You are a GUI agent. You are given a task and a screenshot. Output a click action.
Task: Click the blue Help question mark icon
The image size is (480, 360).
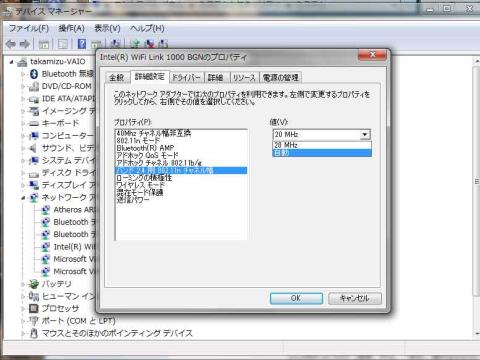click(82, 44)
